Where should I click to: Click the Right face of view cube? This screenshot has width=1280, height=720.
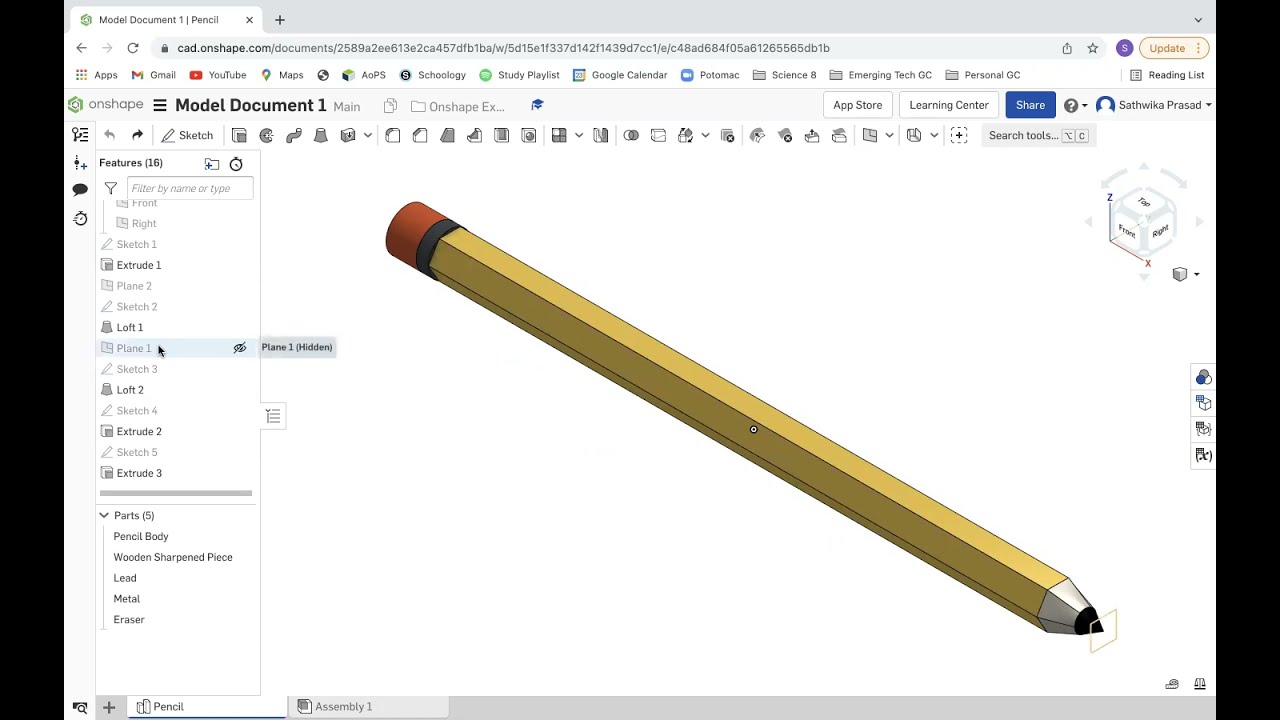1160,231
